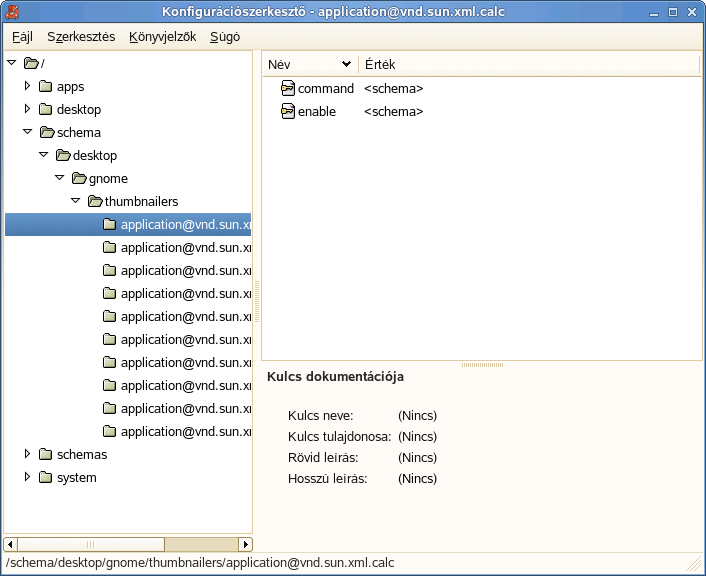This screenshot has height=576, width=706.
Task: Collapse the thumbnailers tree node
Action: coord(76,200)
